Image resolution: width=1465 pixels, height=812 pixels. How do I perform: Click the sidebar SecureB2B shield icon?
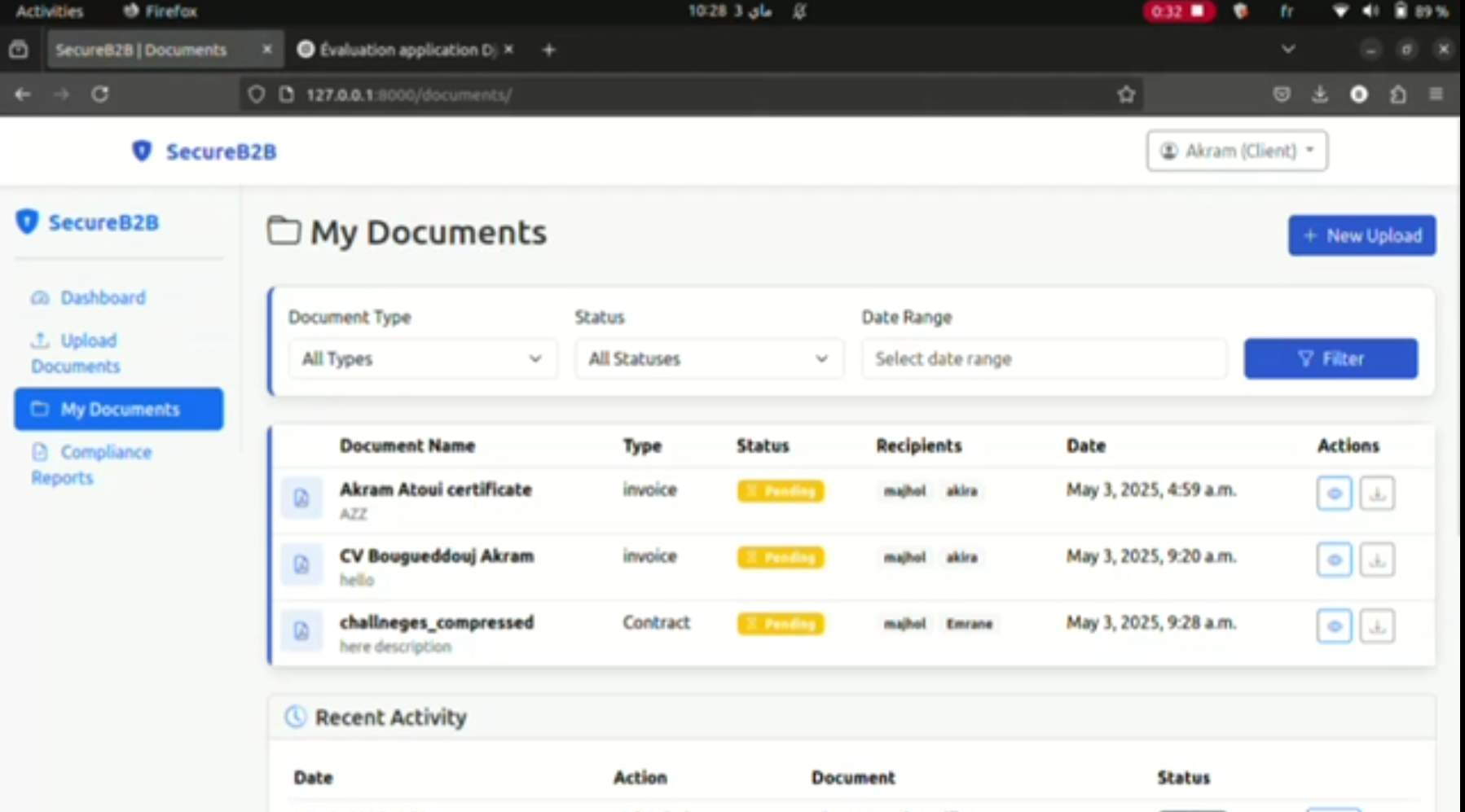pos(27,222)
